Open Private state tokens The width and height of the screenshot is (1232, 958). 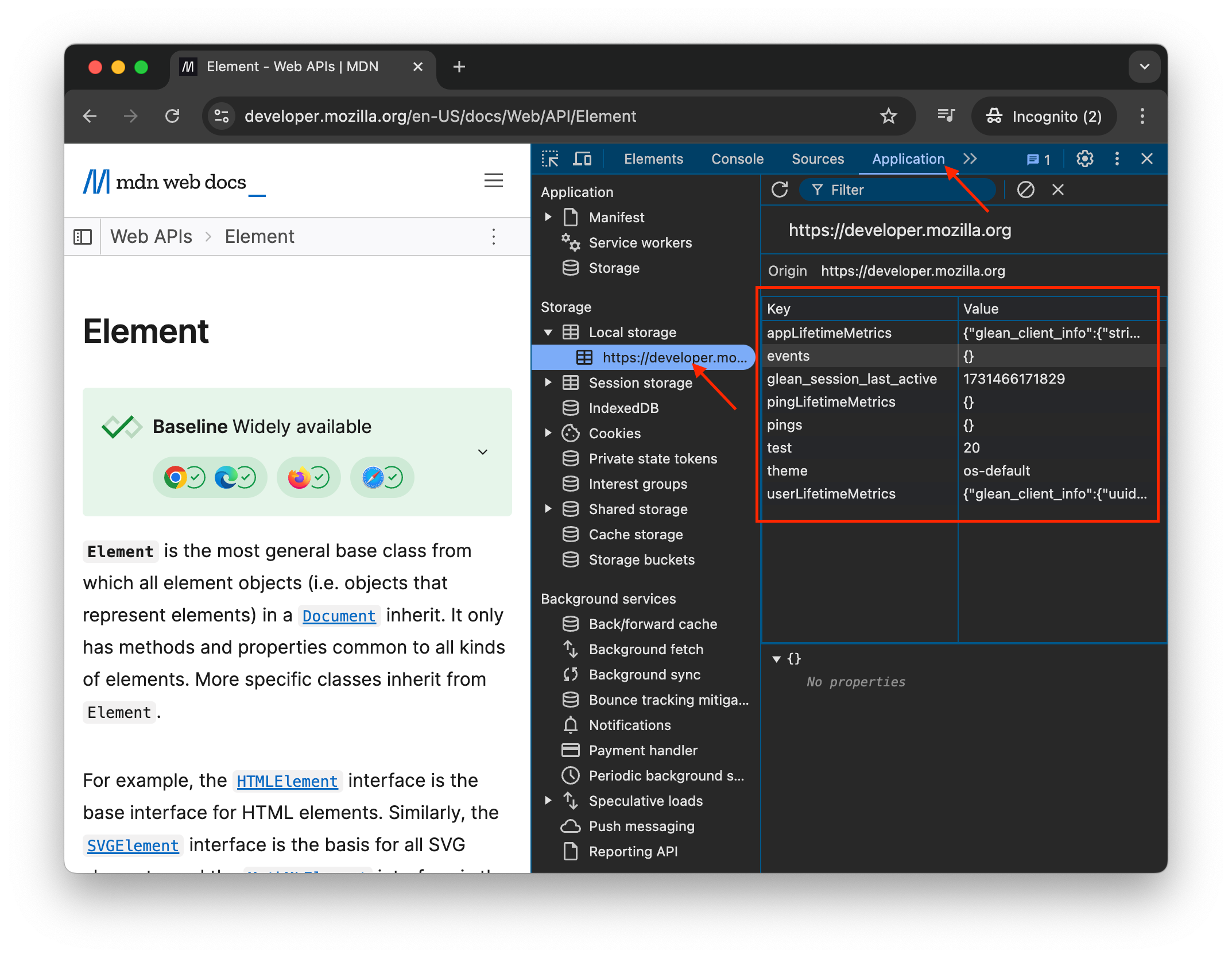[653, 458]
